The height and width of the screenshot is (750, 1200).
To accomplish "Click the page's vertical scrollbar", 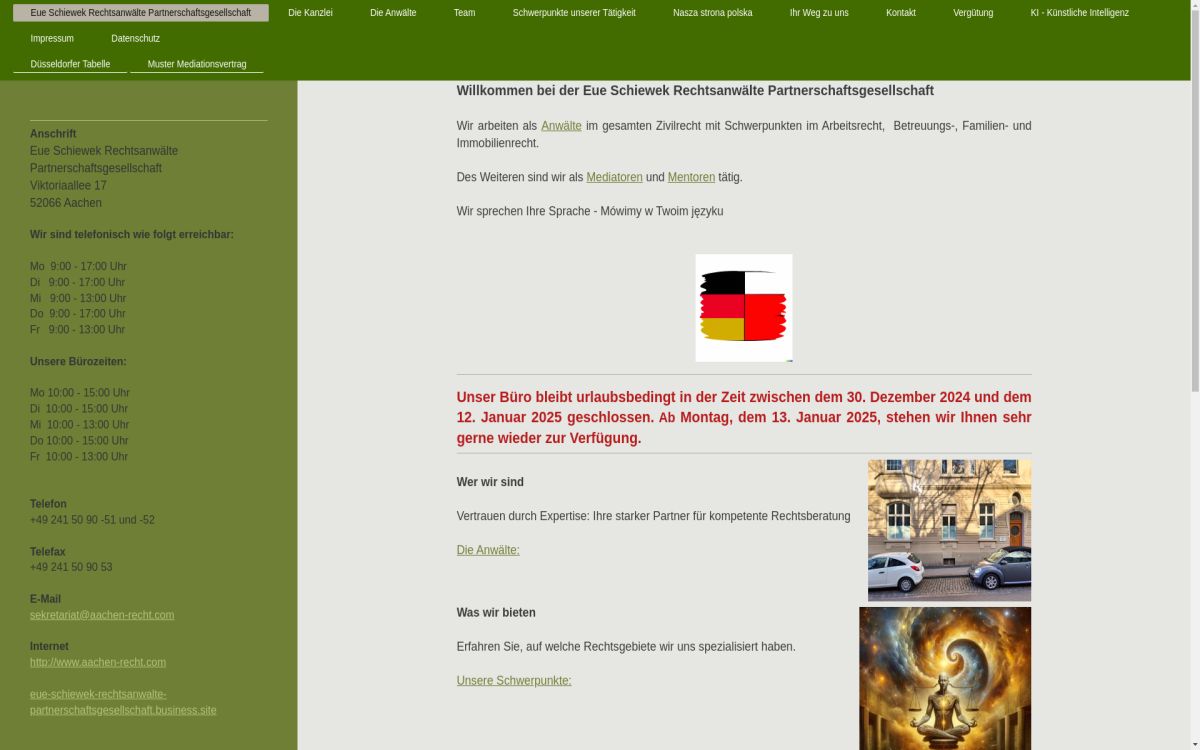I will [1195, 200].
